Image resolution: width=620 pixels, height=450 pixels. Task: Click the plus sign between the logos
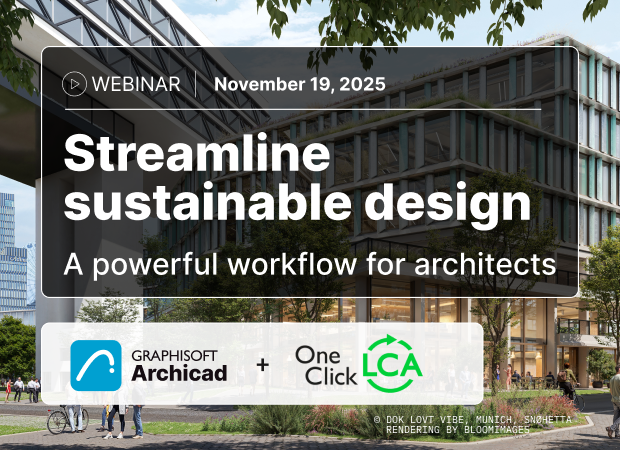pos(263,365)
